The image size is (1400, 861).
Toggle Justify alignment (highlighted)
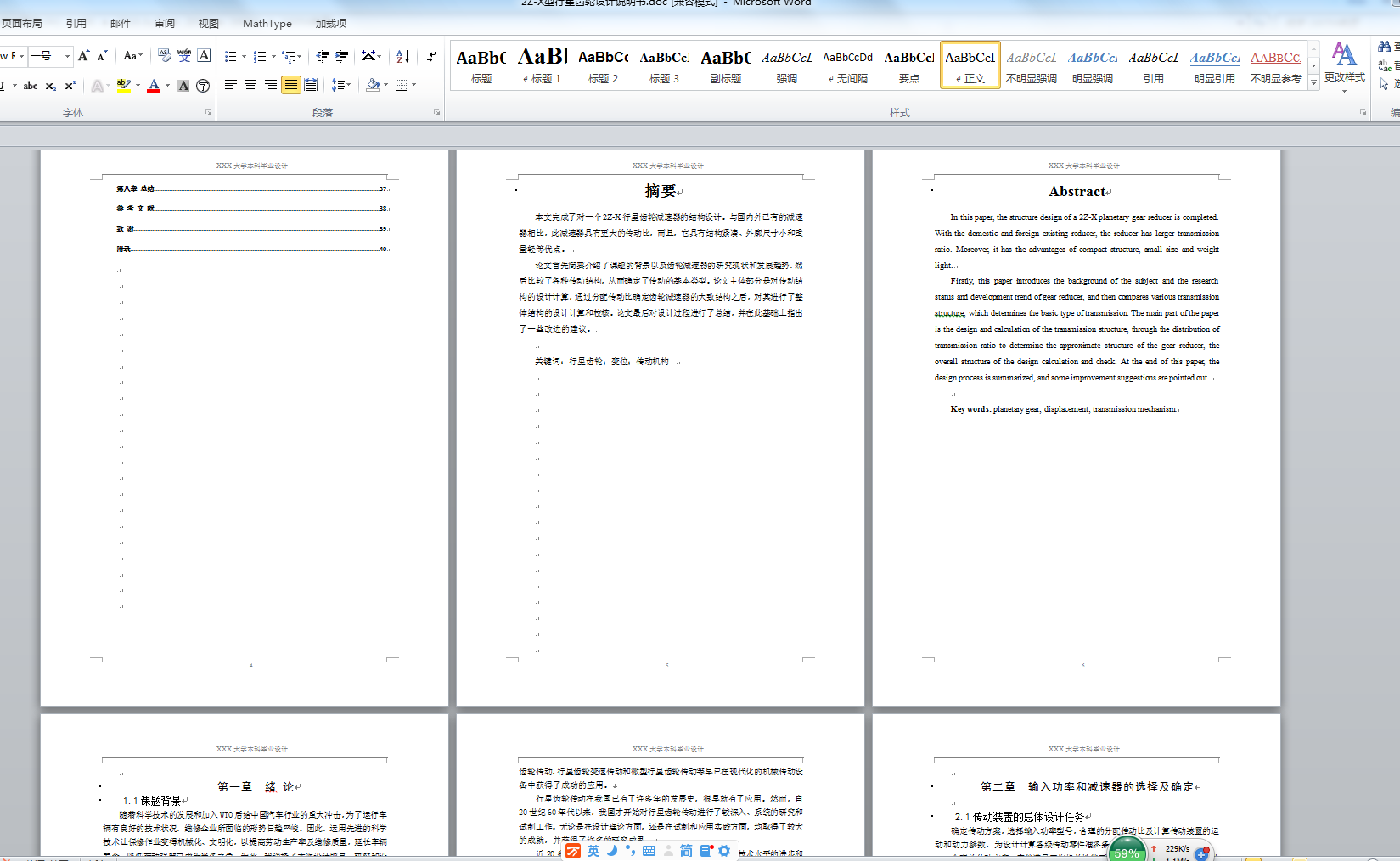click(x=290, y=85)
